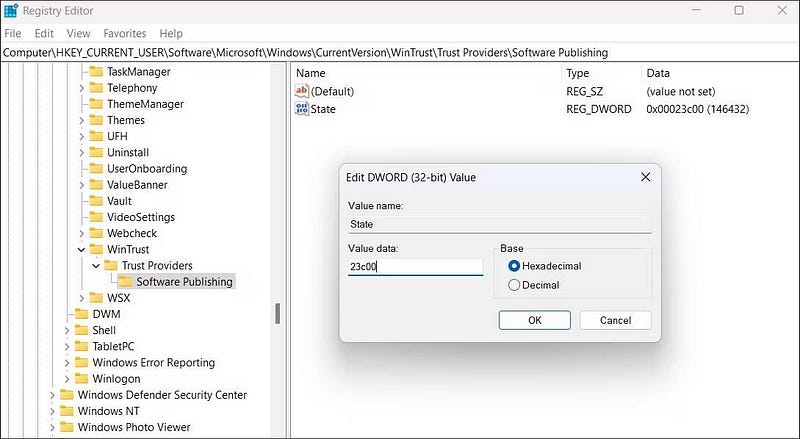Click the State DWORD value icon
The width and height of the screenshot is (800, 439).
pyautogui.click(x=302, y=109)
